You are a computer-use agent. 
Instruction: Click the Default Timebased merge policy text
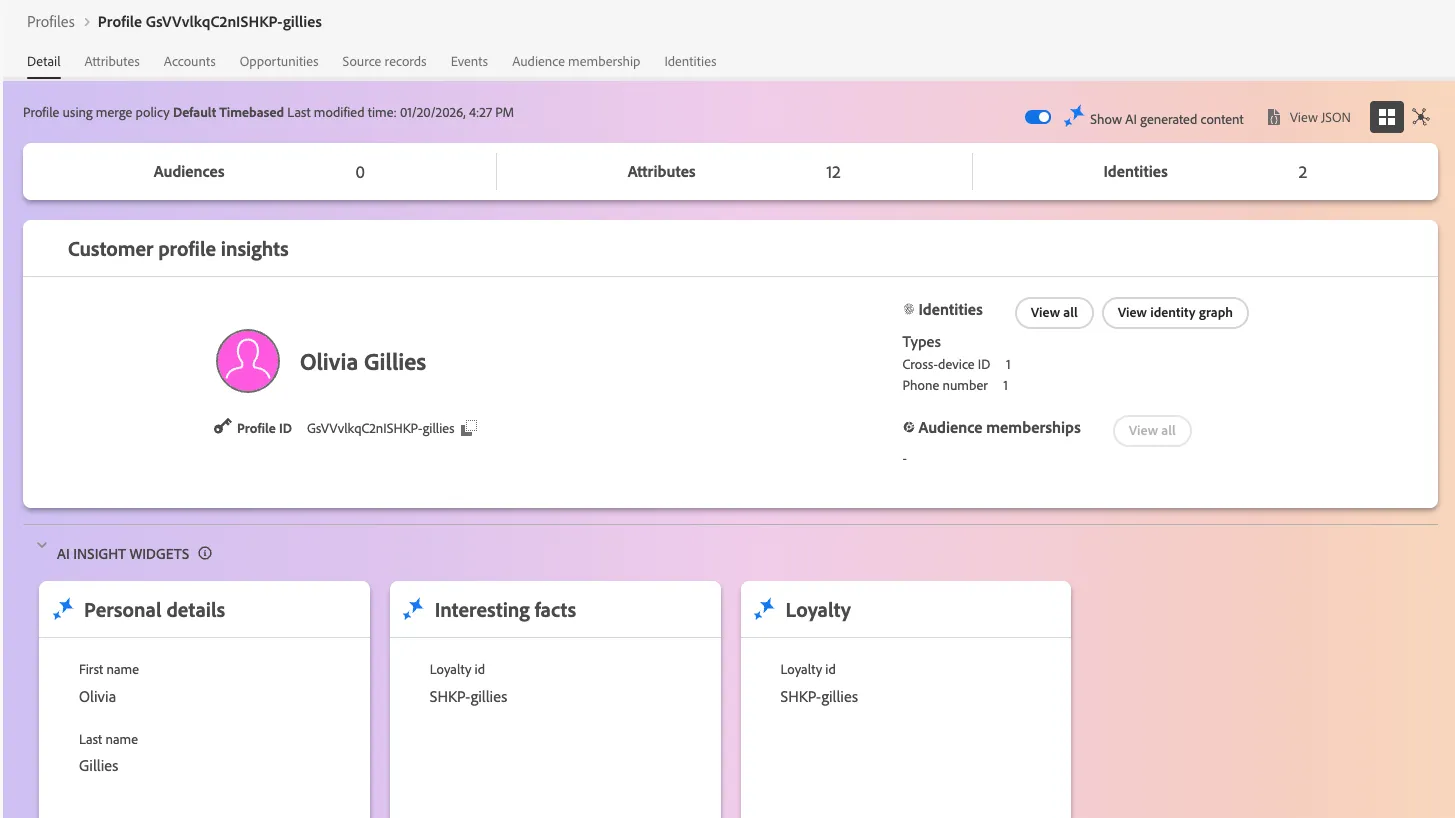point(229,113)
